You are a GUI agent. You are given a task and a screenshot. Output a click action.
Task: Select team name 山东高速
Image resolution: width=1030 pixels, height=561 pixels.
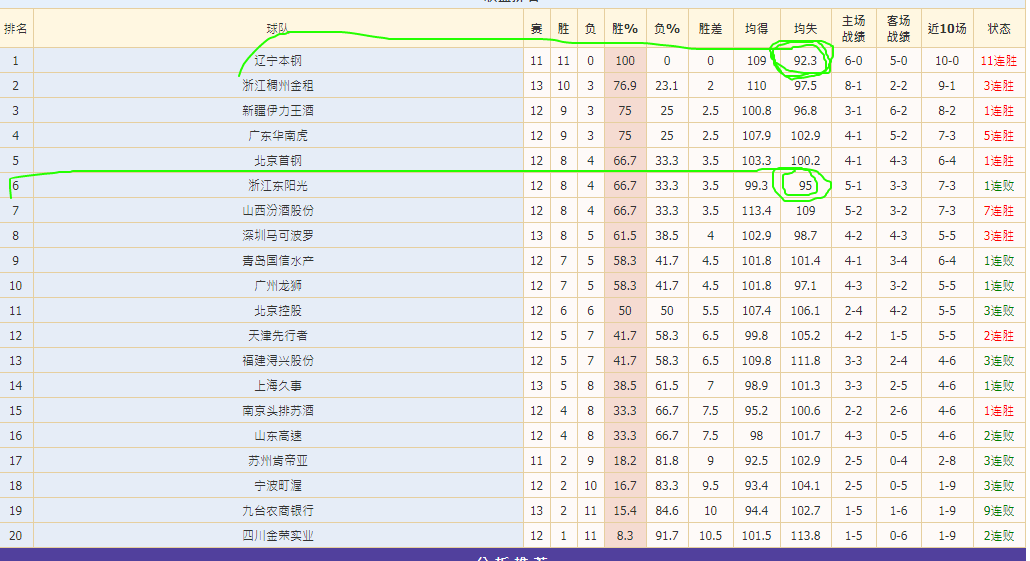[x=278, y=435]
